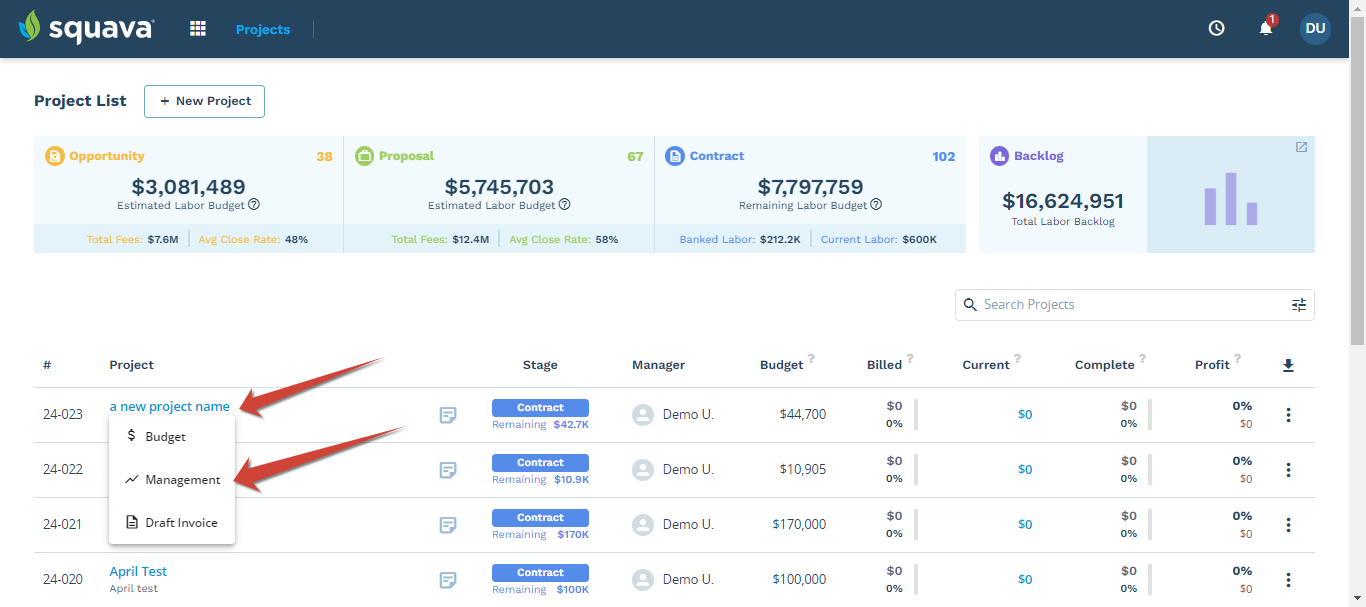Click the clock icon in the top bar

click(1216, 28)
